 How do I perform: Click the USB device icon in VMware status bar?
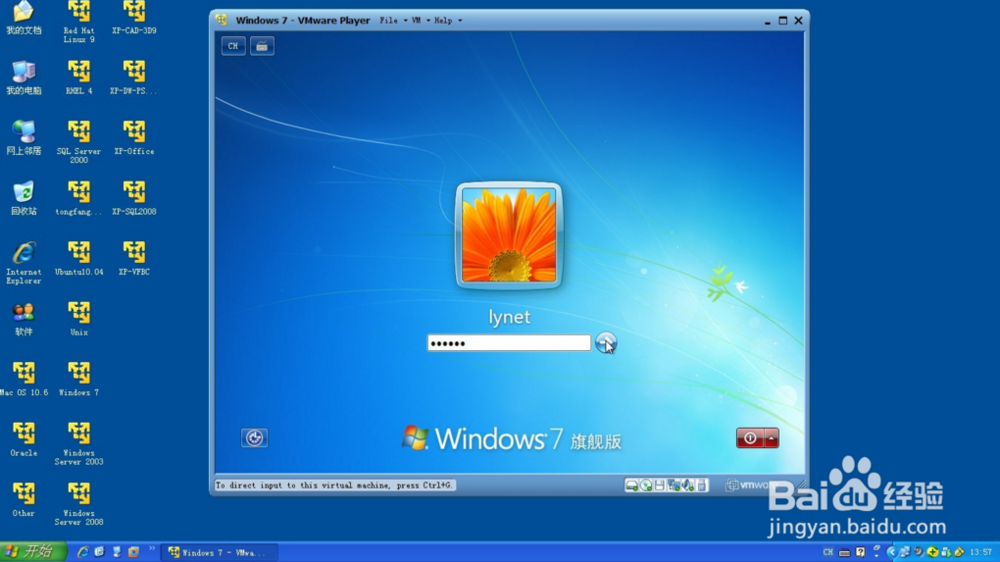(x=702, y=485)
